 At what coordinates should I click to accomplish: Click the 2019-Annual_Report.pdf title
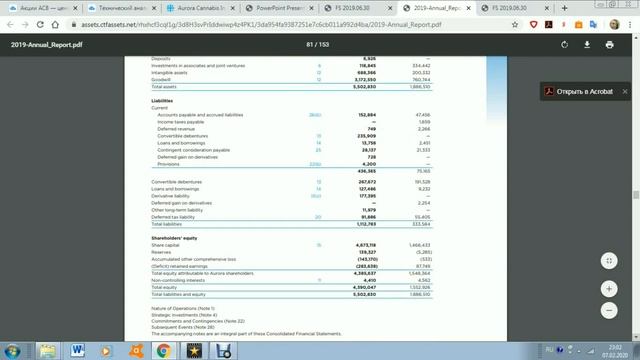click(x=47, y=44)
